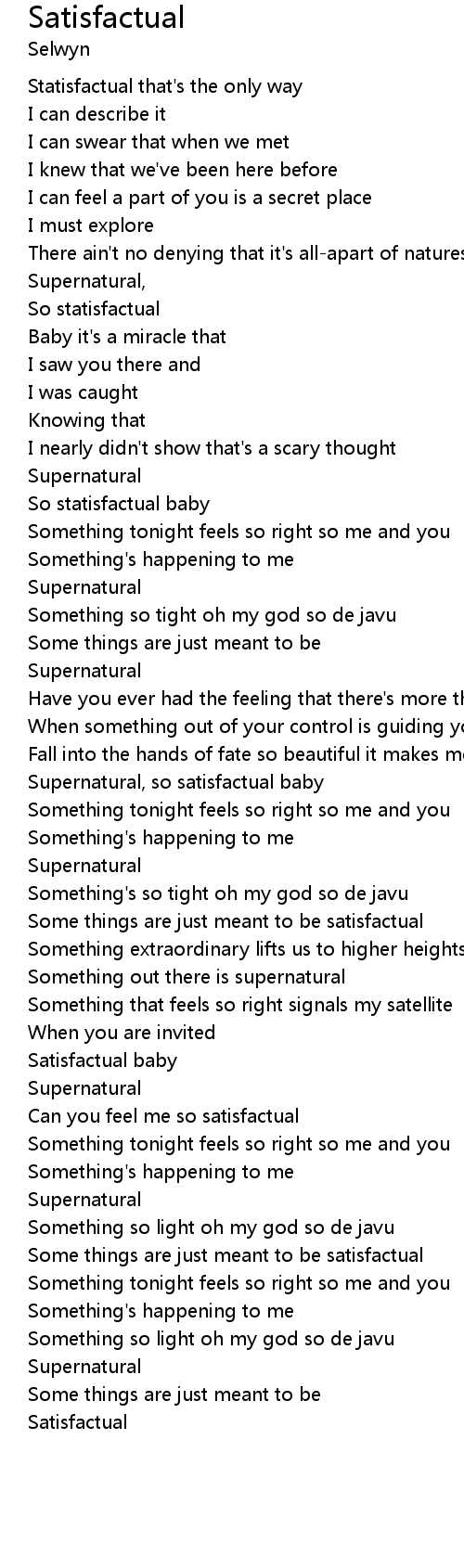
Task: Click the lyric "When you are invited"
Action: point(122,1033)
